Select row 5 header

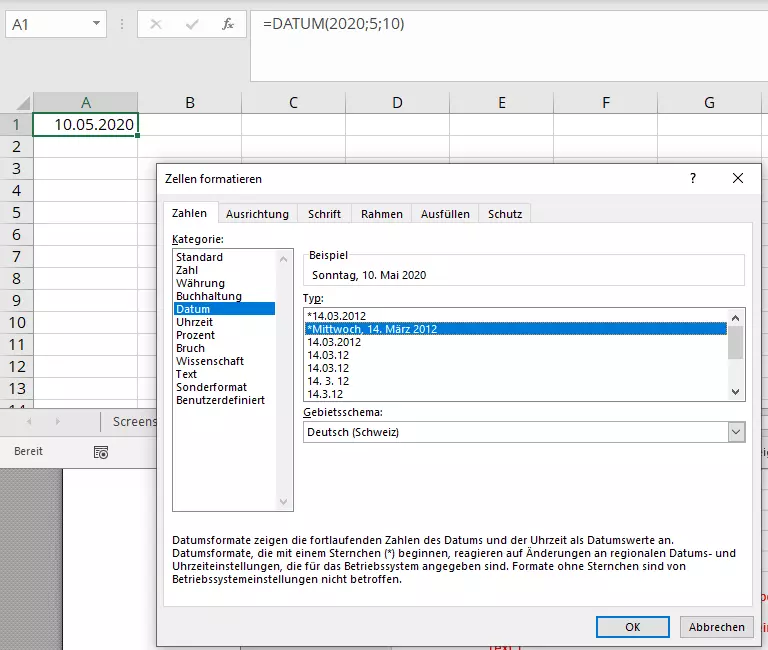pyautogui.click(x=16, y=213)
